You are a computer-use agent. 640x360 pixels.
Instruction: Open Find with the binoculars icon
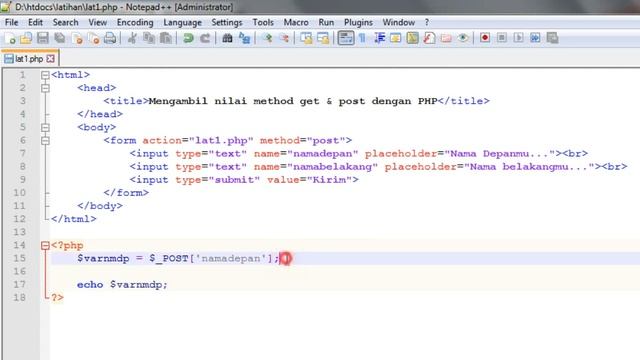coord(227,38)
